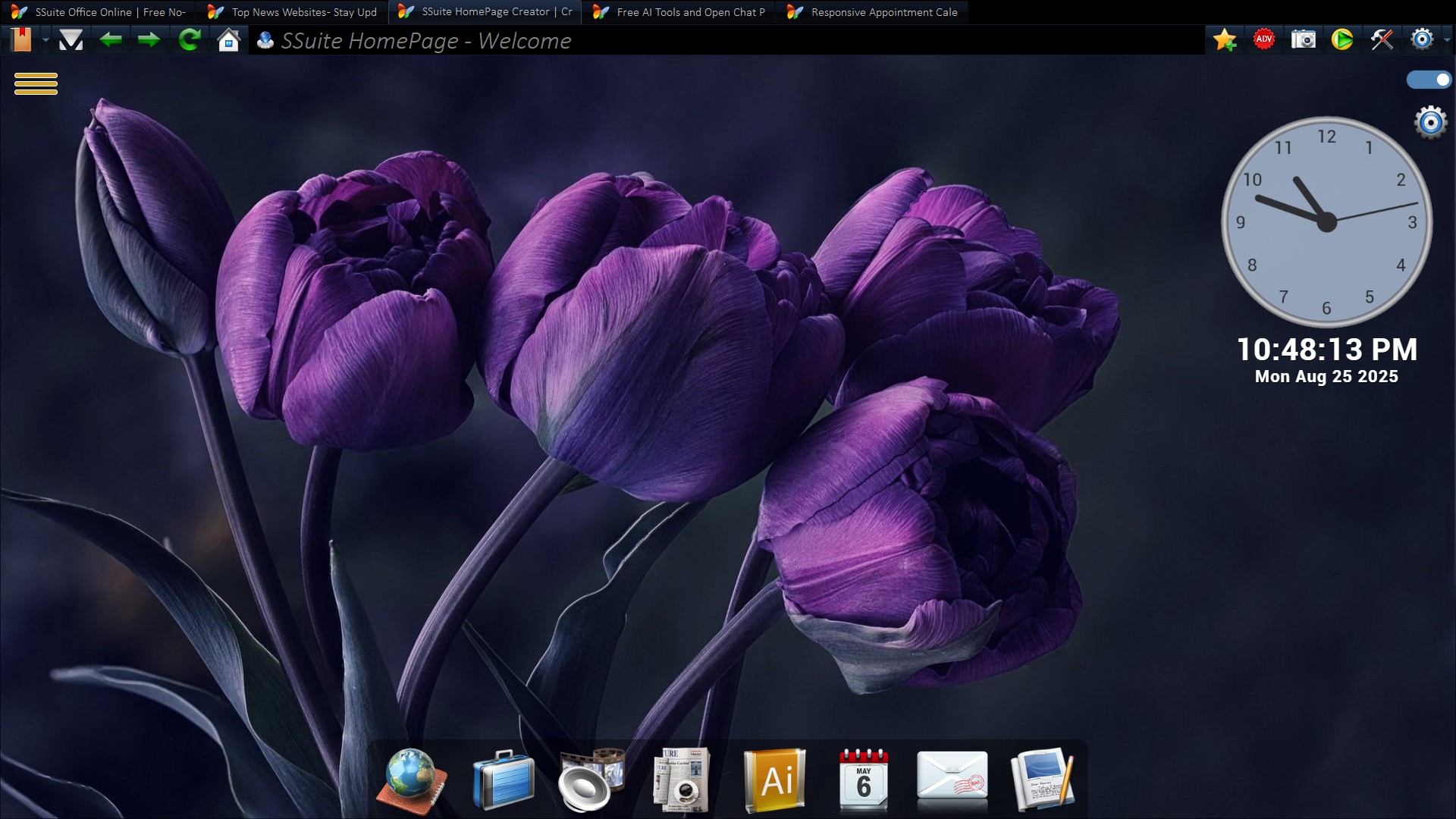Open the globe web browser dock icon
Viewport: 1456px width, 819px height.
411,780
